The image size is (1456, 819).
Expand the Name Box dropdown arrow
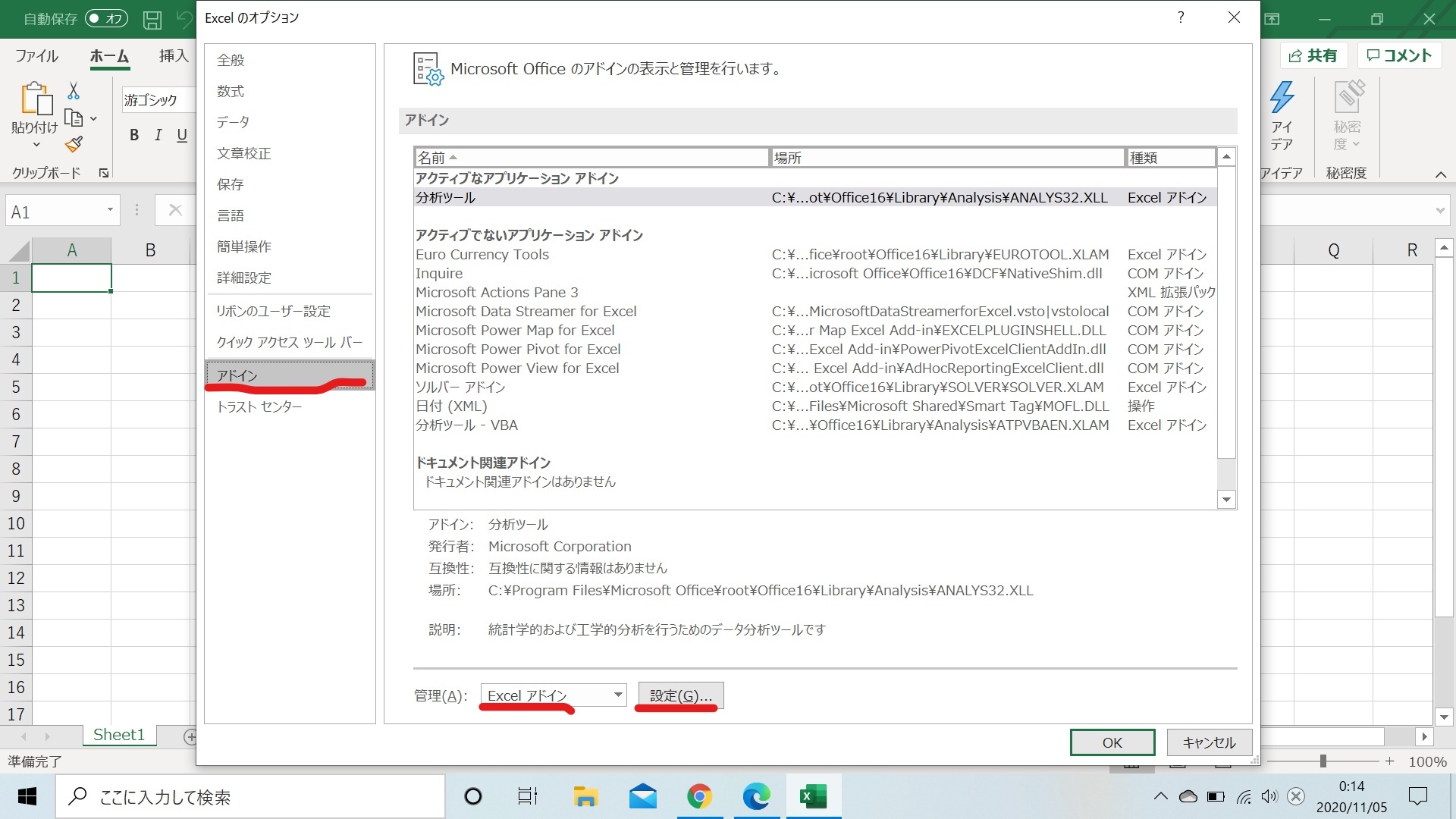tap(110, 210)
